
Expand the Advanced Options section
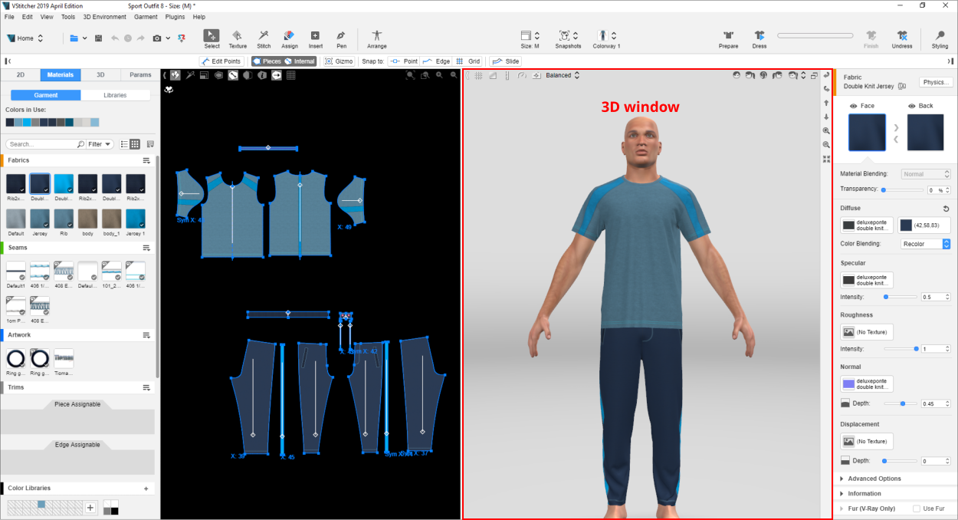874,479
